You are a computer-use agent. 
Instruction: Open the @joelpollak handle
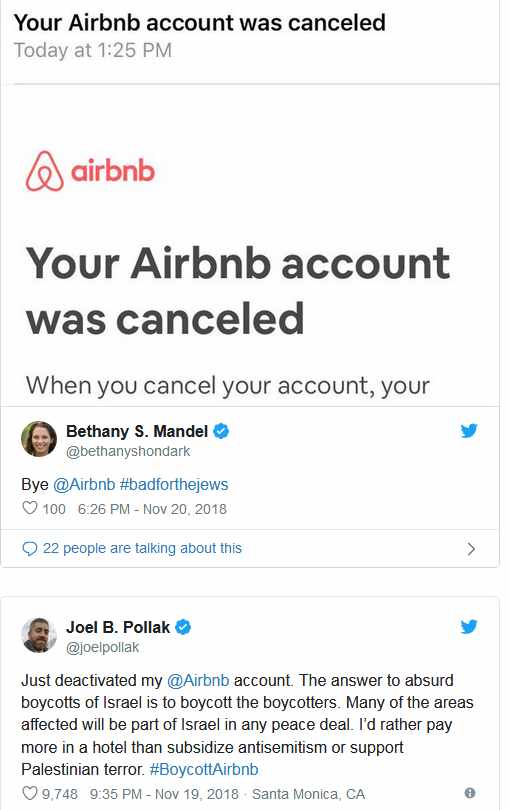pos(102,647)
